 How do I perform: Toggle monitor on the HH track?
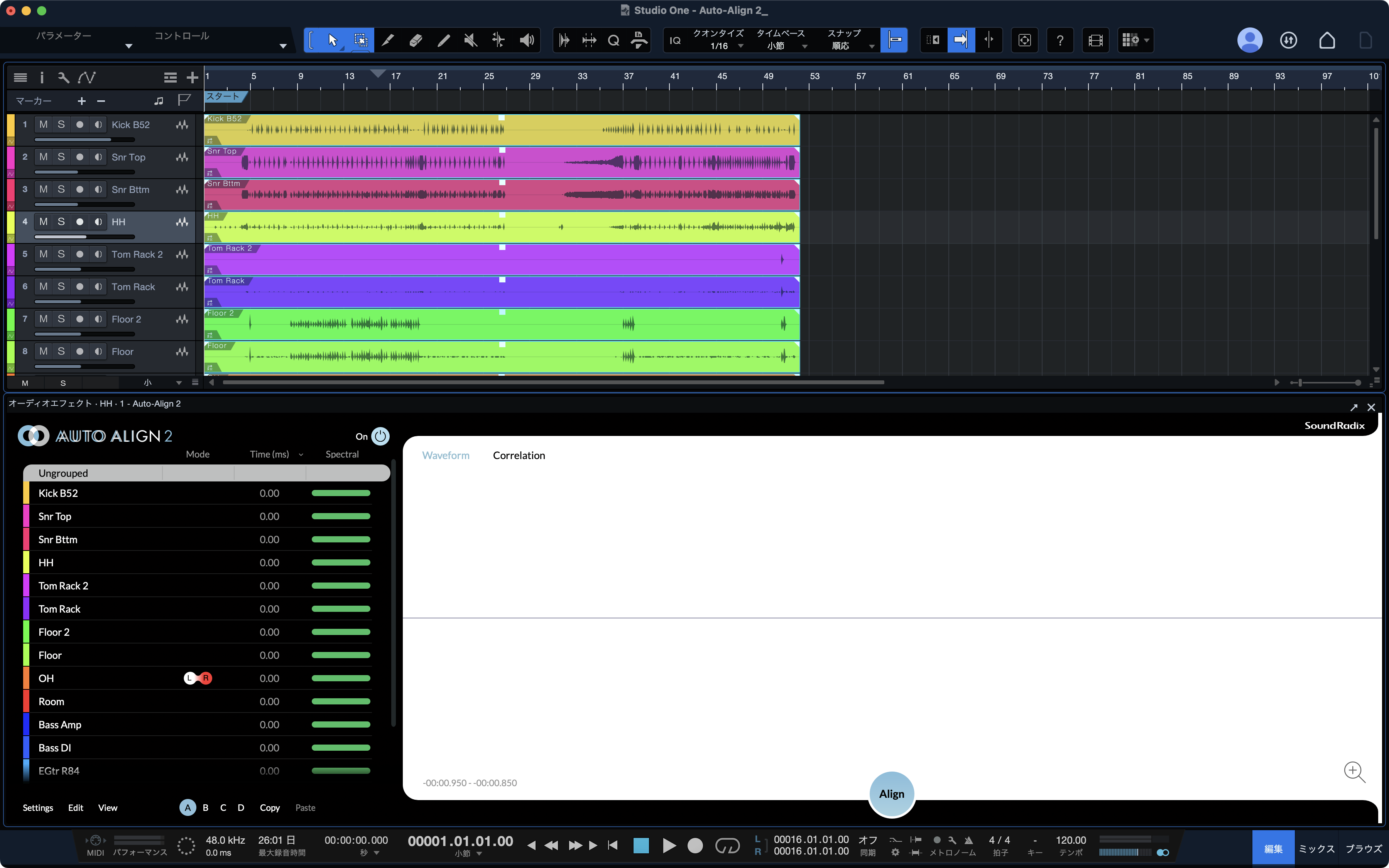pos(98,221)
